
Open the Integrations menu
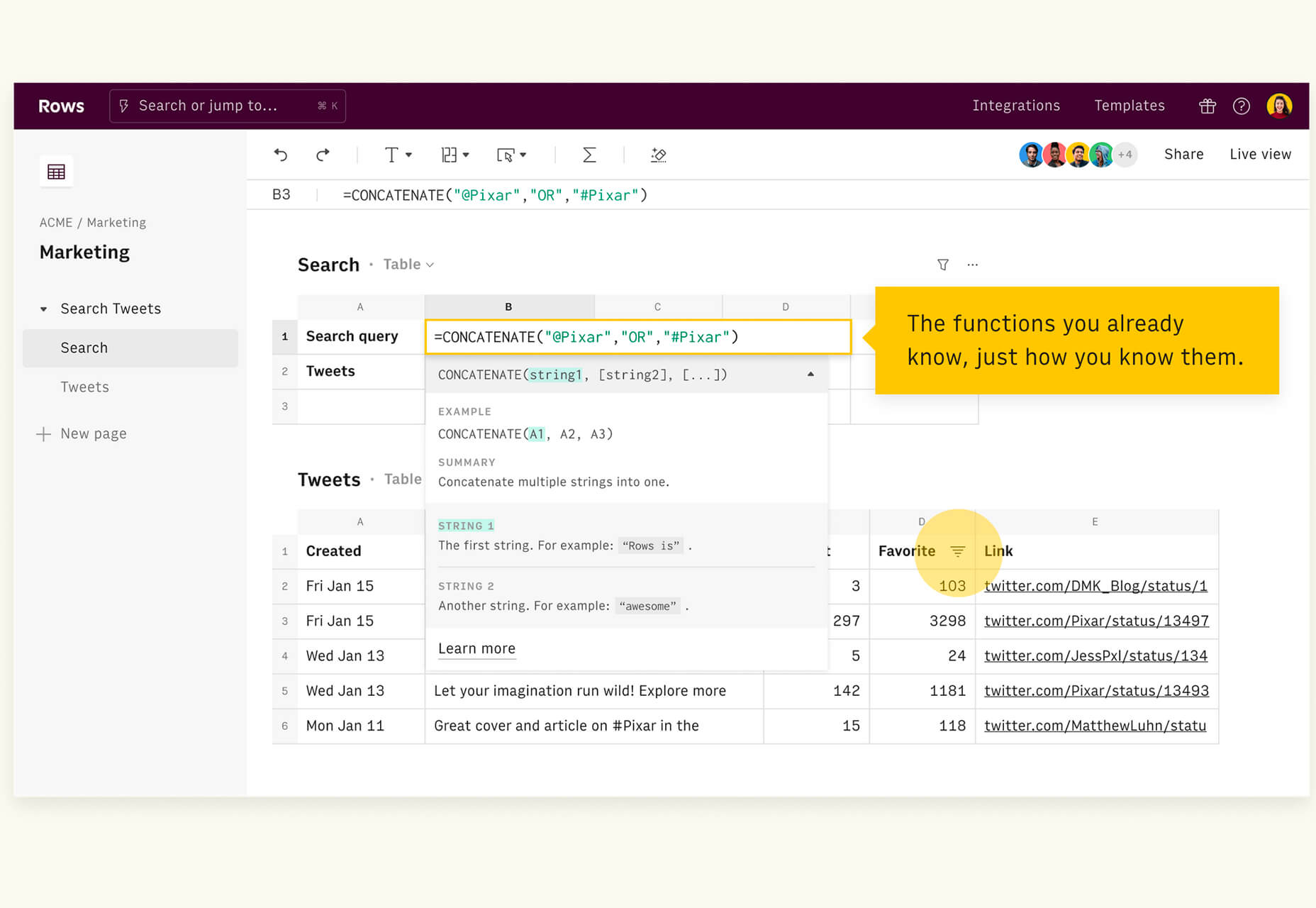click(x=1015, y=106)
